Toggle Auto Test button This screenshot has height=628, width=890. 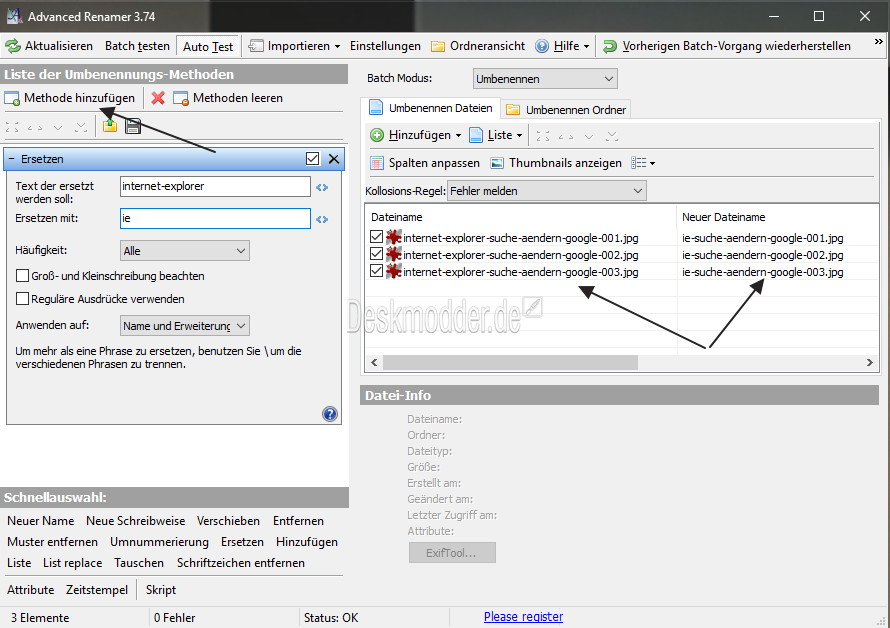(x=208, y=47)
